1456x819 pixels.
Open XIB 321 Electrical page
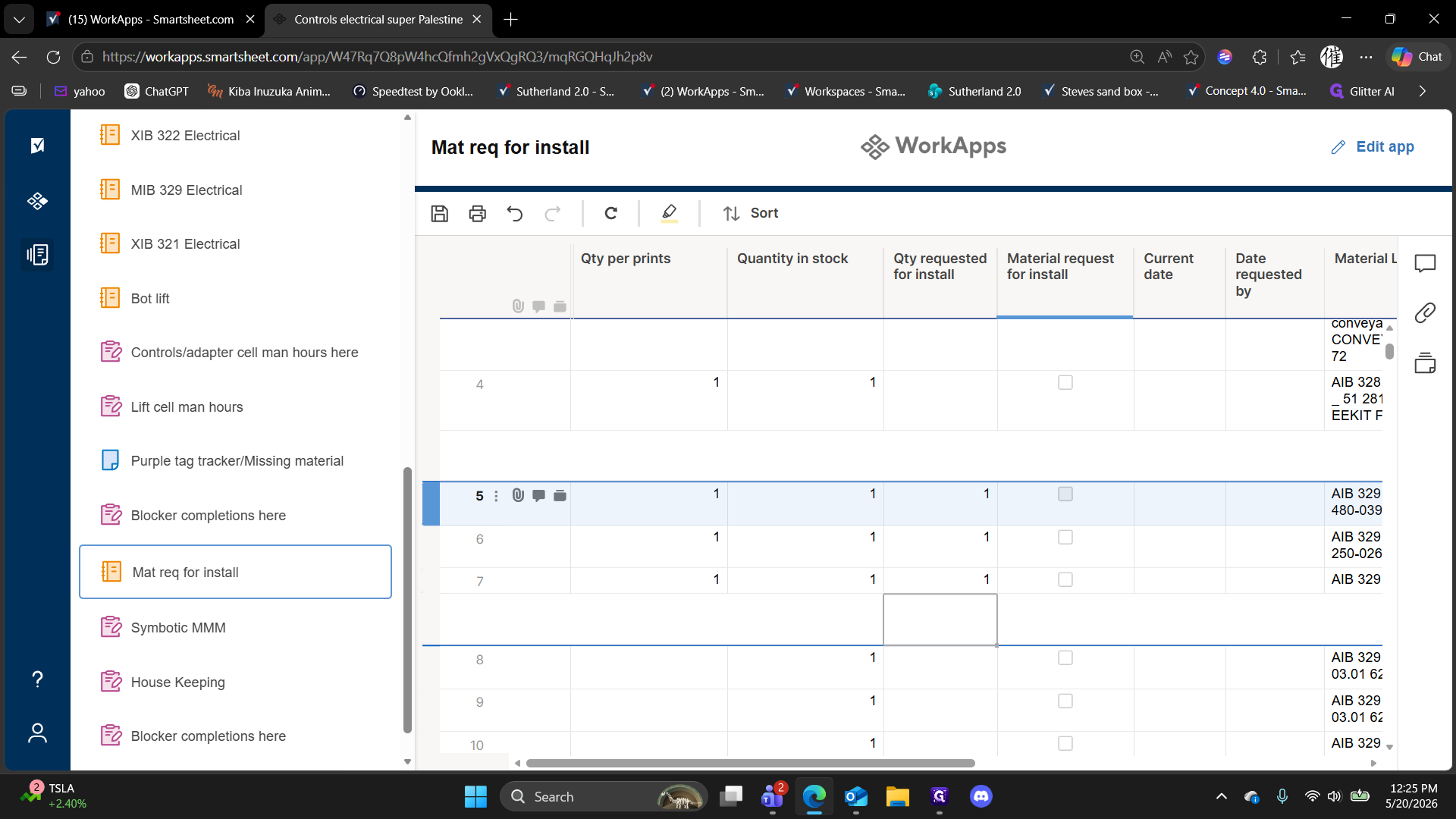click(x=235, y=244)
